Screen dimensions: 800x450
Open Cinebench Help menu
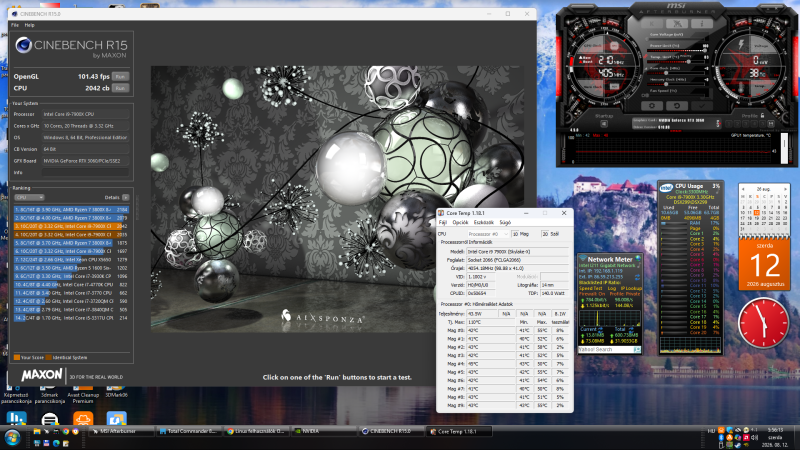(x=30, y=25)
